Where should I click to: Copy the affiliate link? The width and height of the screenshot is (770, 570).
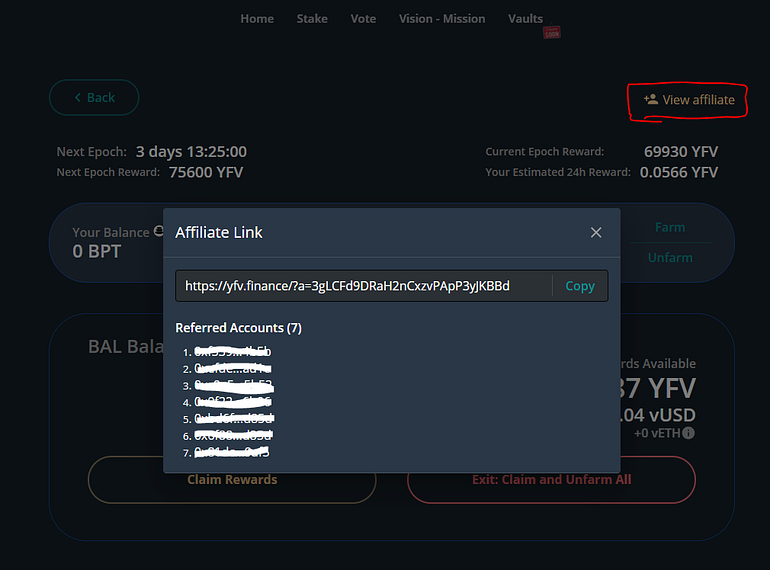pos(580,286)
